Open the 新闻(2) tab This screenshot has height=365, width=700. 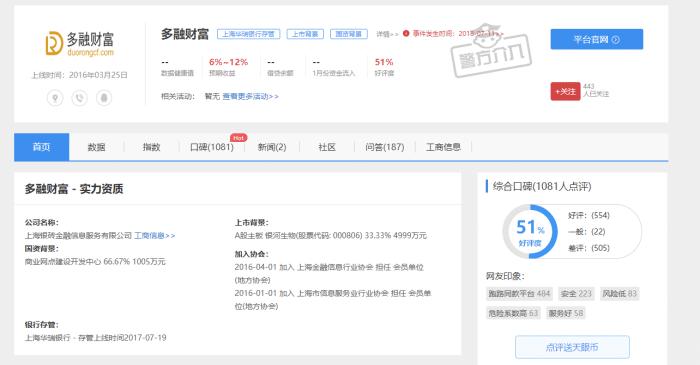(x=272, y=147)
